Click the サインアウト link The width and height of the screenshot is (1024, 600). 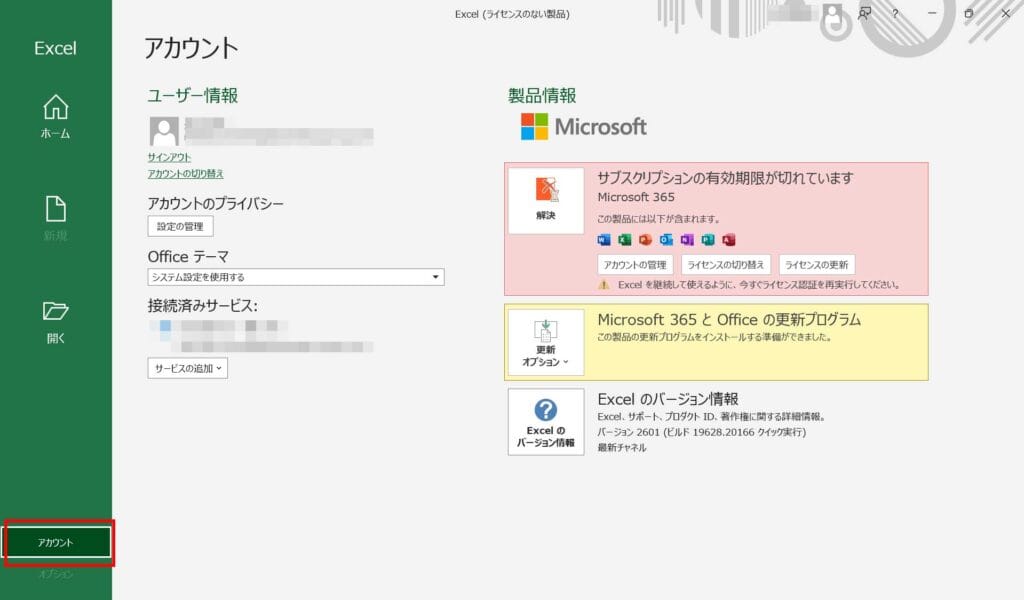[x=169, y=157]
